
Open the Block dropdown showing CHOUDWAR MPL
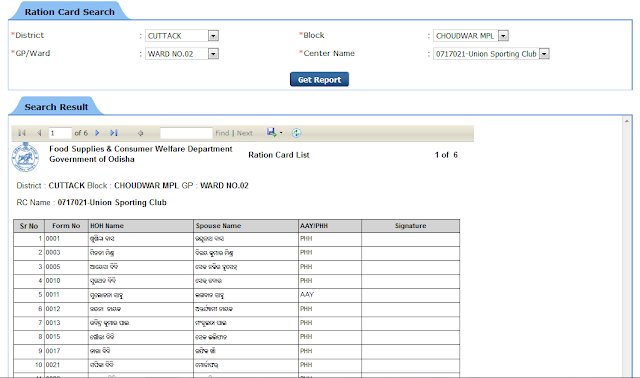[471, 36]
